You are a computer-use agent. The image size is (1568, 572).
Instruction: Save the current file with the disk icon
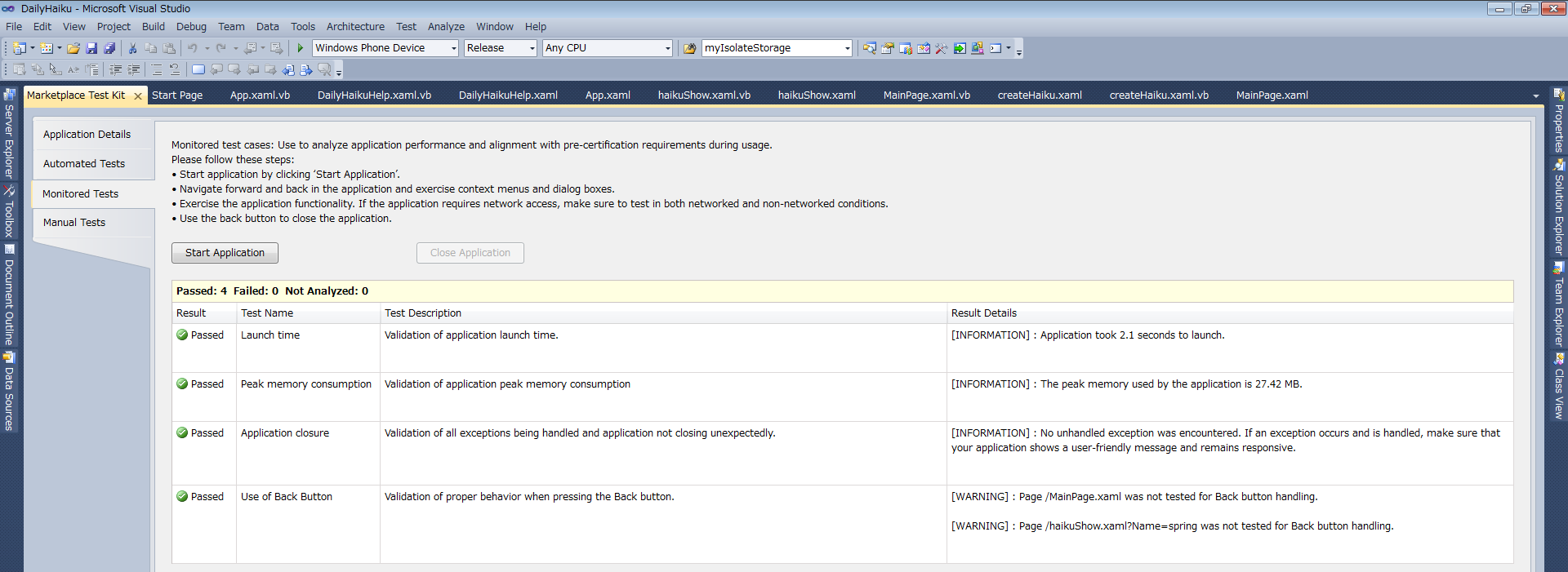91,48
